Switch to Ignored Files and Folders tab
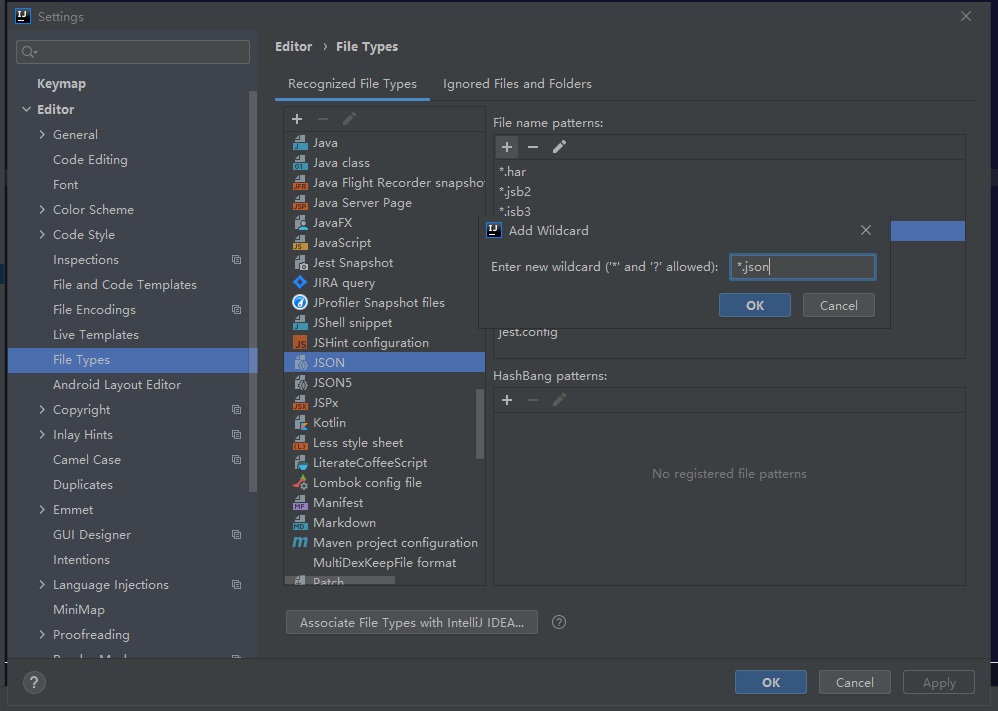Image resolution: width=998 pixels, height=711 pixels. pyautogui.click(x=517, y=84)
